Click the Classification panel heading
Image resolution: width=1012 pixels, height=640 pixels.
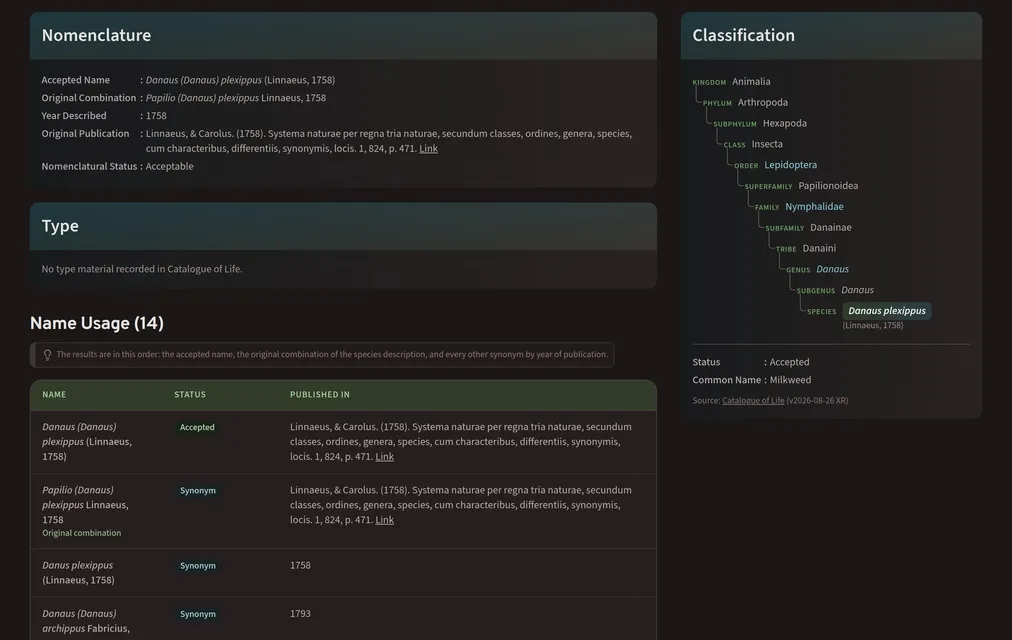(x=744, y=35)
